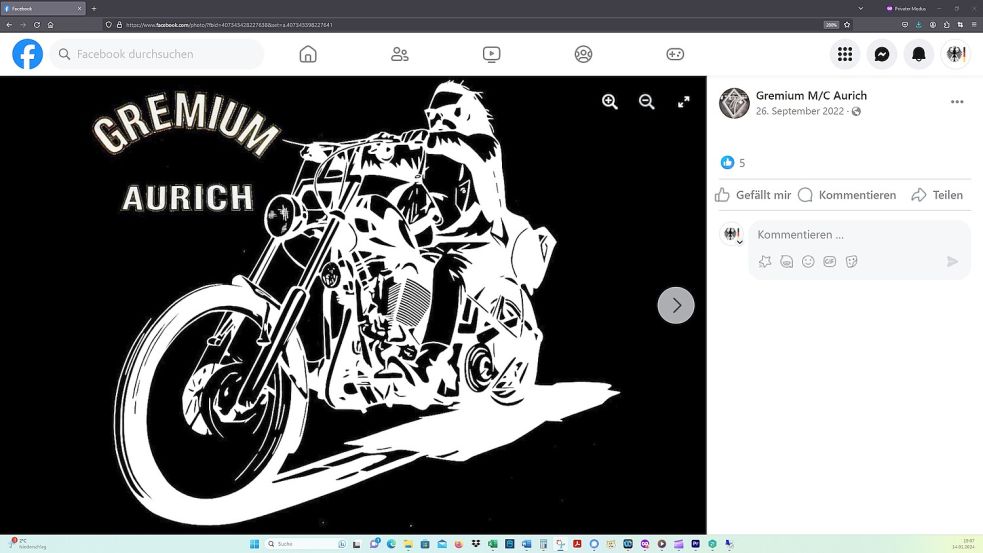Screen dimensions: 983x553
Task: Click the Gremium M/C Aurich avatar
Action: (734, 103)
